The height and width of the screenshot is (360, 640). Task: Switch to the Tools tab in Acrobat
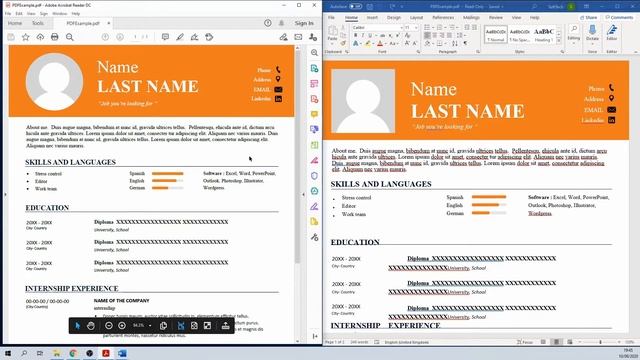[x=38, y=23]
